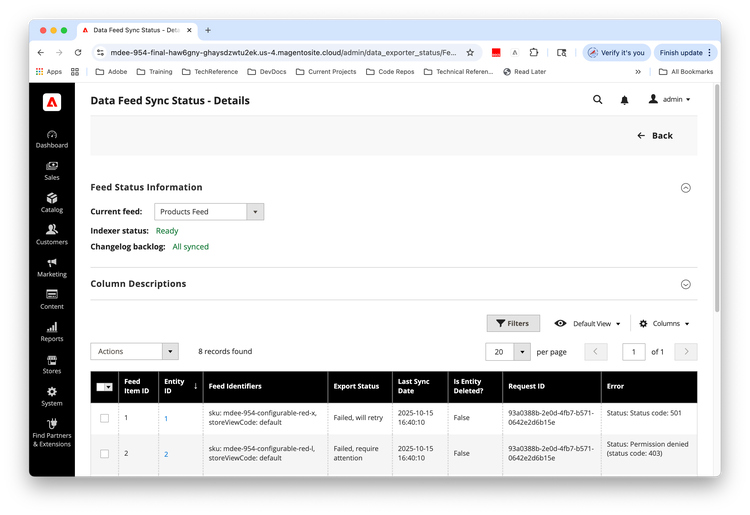Open the mass-select dropdown arrow in header
Image resolution: width=750 pixels, height=515 pixels.
pyautogui.click(x=109, y=387)
